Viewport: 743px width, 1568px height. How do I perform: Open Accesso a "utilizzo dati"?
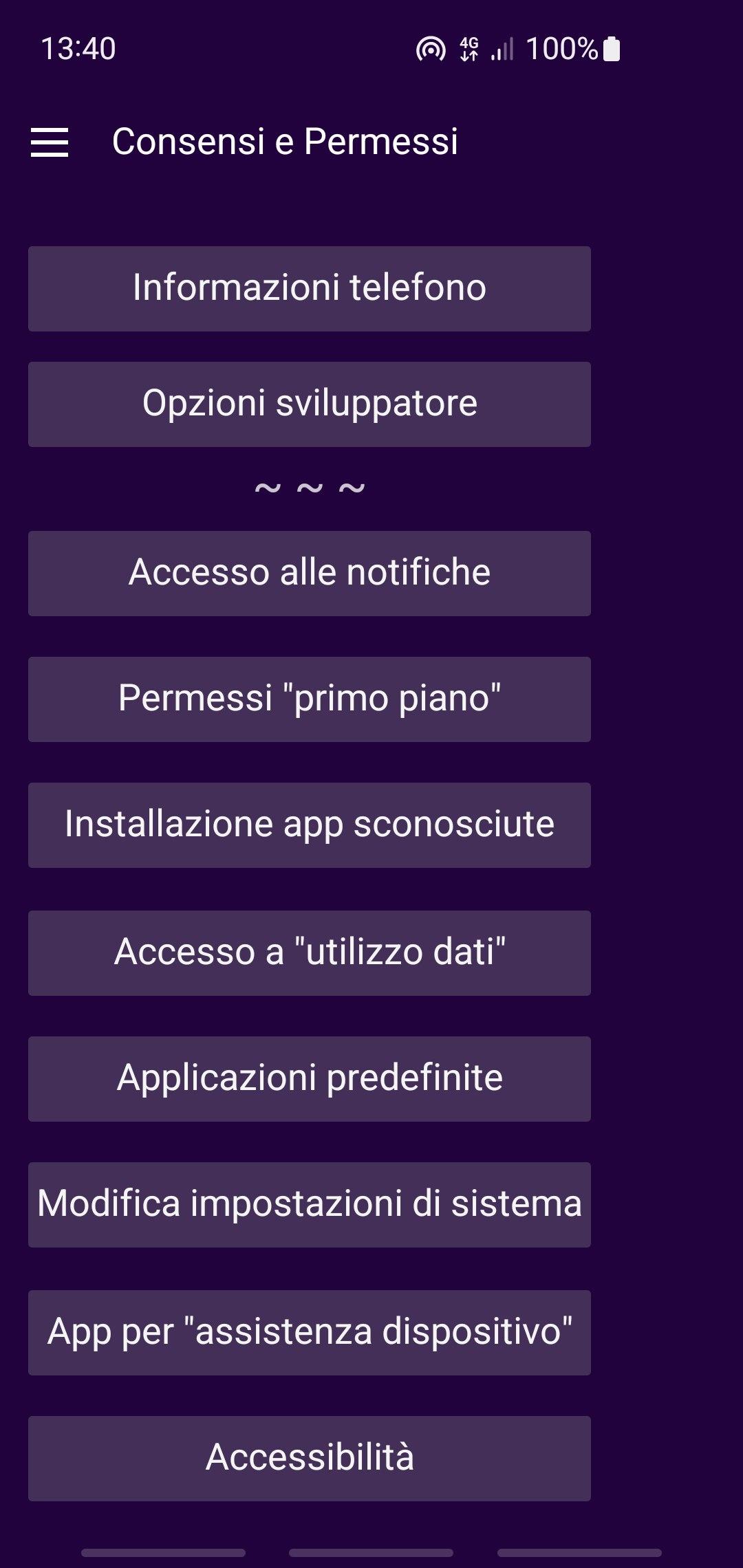[310, 953]
